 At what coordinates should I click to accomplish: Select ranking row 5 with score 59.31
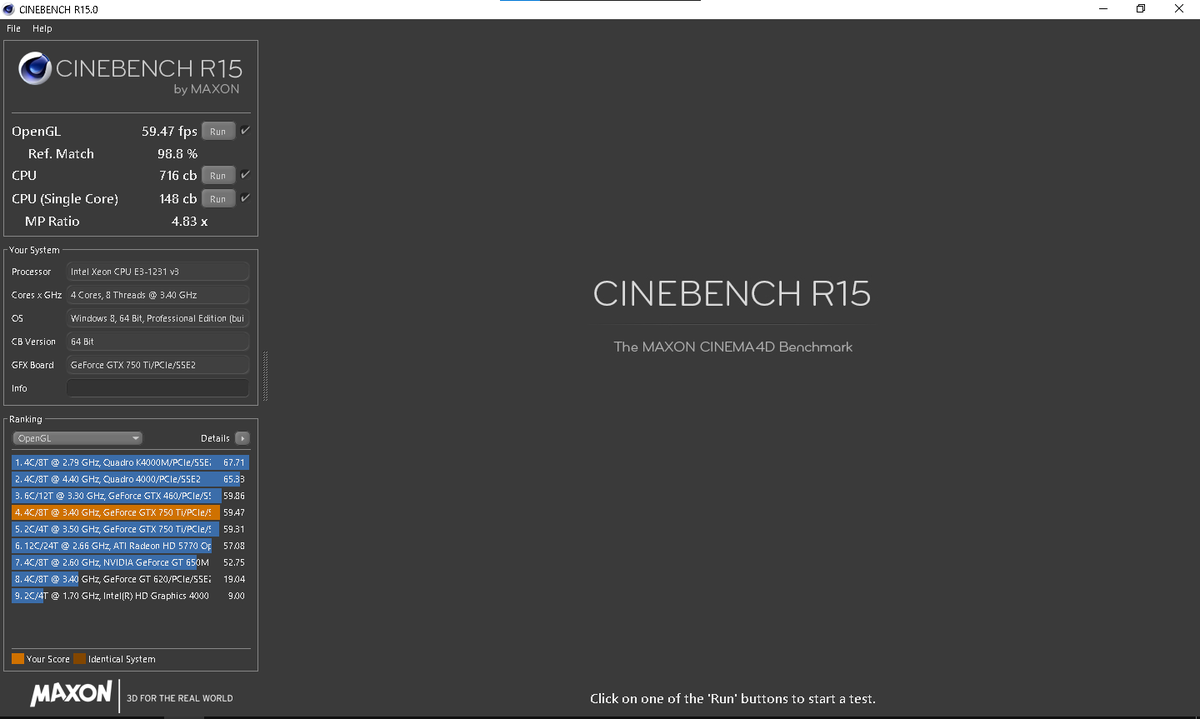coord(131,528)
